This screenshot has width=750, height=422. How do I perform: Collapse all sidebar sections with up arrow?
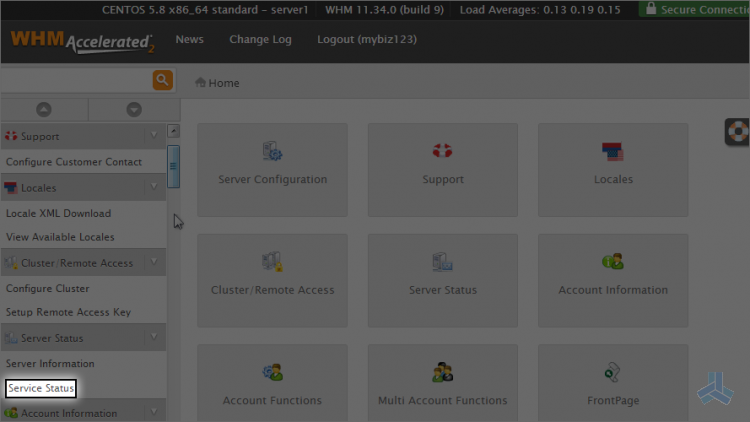coord(44,110)
